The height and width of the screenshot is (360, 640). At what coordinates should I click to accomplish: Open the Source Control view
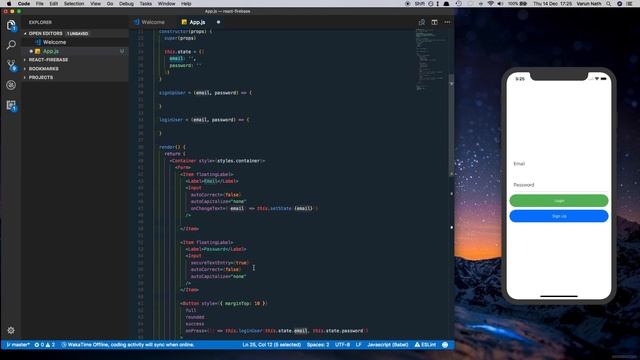(x=11, y=64)
